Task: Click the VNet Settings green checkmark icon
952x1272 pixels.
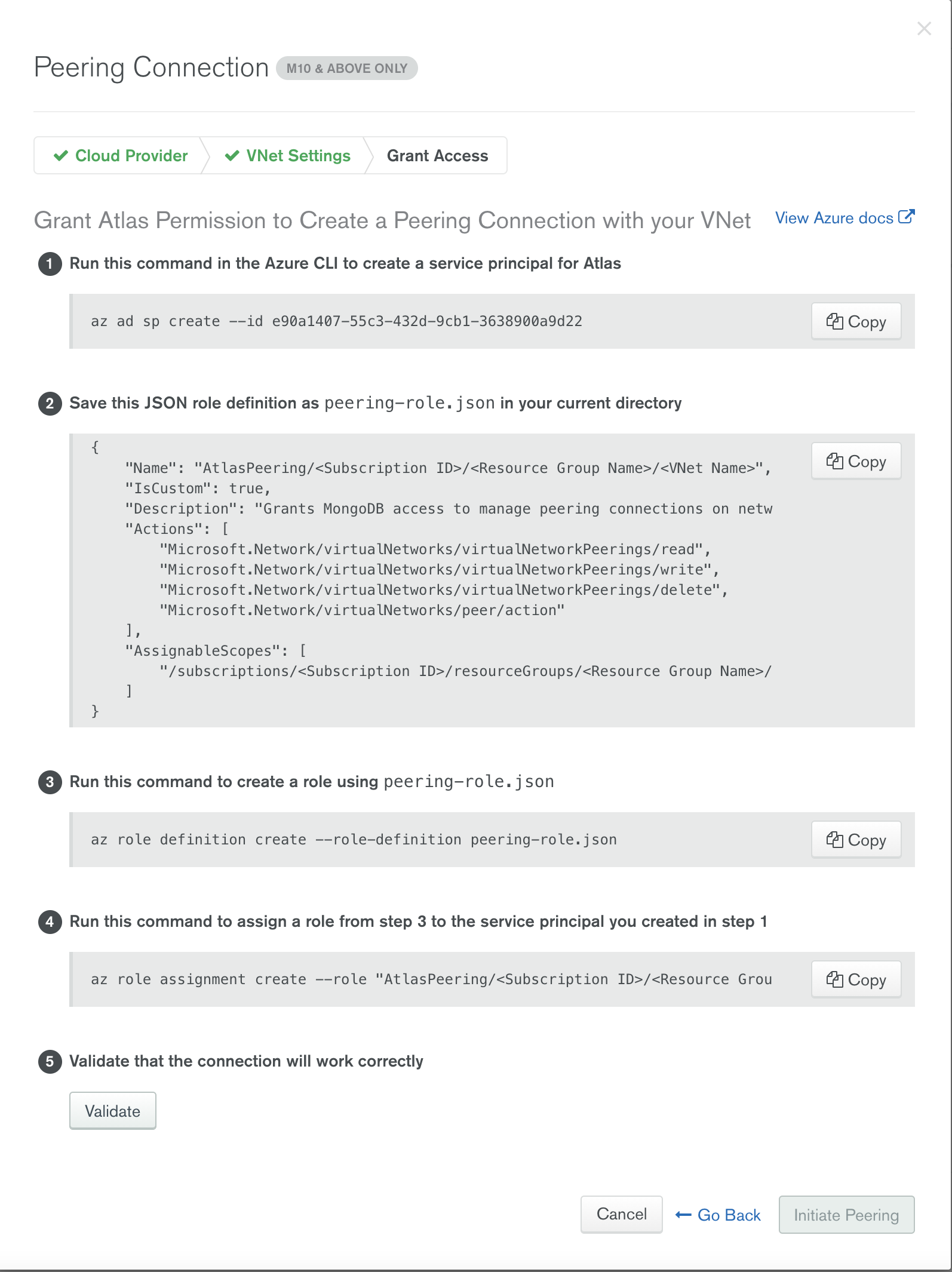Action: click(x=232, y=156)
